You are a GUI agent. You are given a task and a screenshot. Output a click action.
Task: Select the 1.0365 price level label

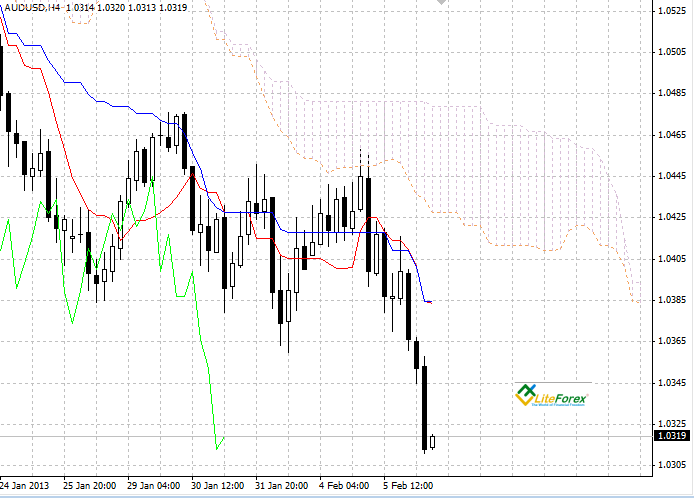(x=672, y=341)
